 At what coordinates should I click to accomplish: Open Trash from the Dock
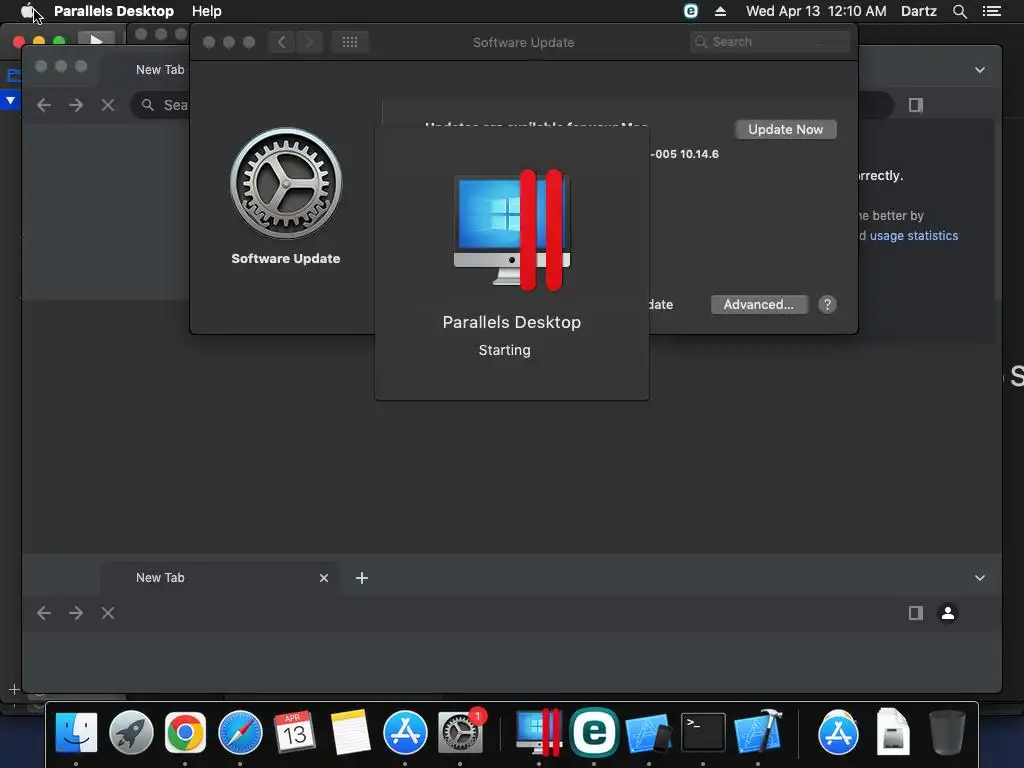(947, 732)
